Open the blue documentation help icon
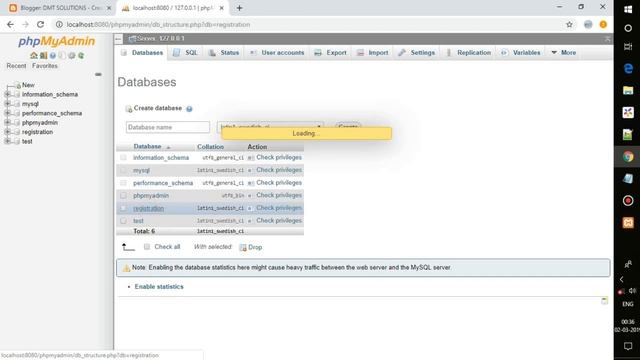 tap(53, 56)
